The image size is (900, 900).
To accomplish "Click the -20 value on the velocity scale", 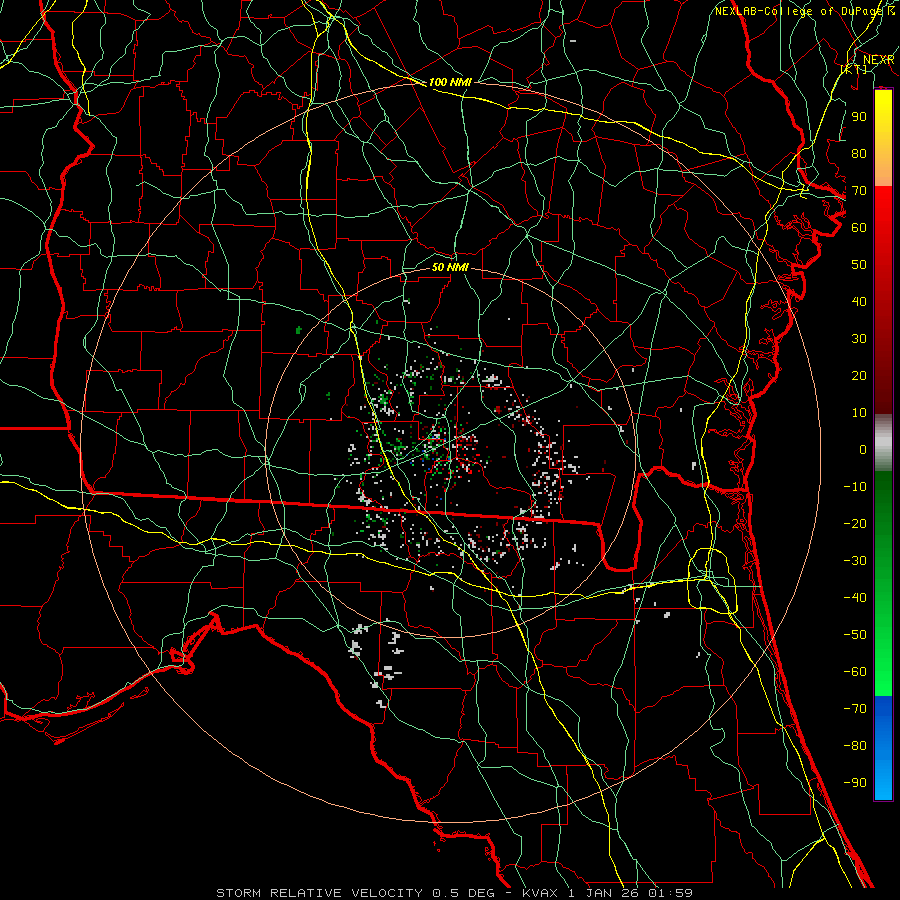I will tap(855, 523).
